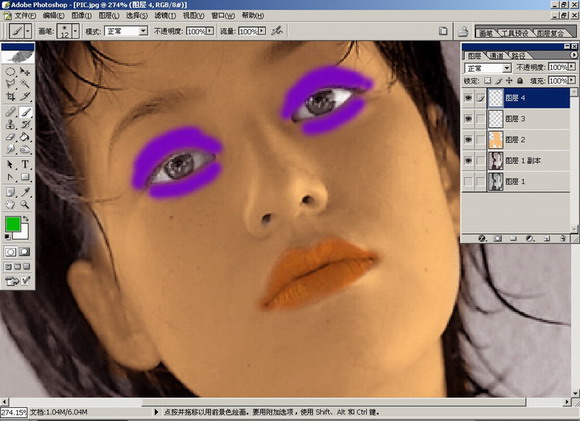Toggle visibility of 图层 2
This screenshot has height=421, width=580.
coord(468,139)
